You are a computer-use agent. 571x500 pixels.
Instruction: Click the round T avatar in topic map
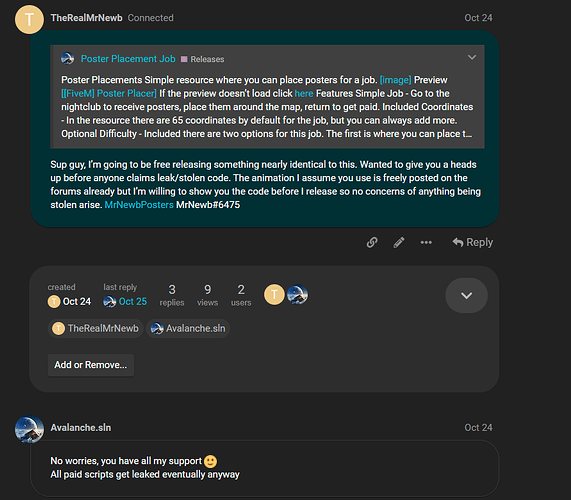point(274,294)
